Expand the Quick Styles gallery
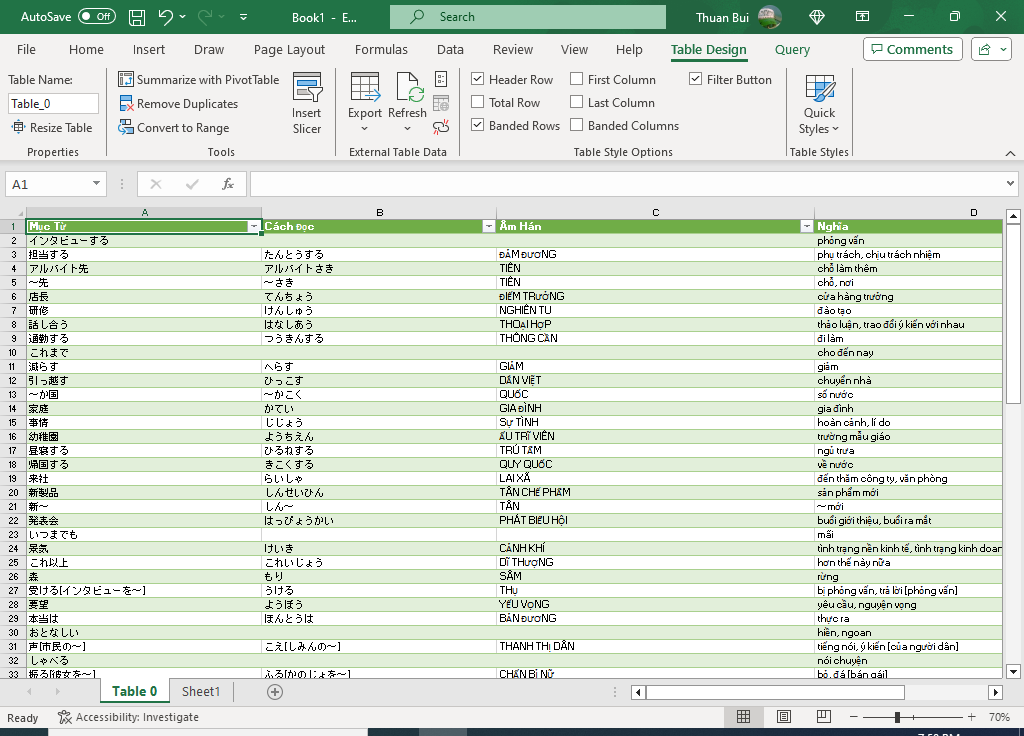Viewport: 1024px width, 736px height. pyautogui.click(x=819, y=105)
